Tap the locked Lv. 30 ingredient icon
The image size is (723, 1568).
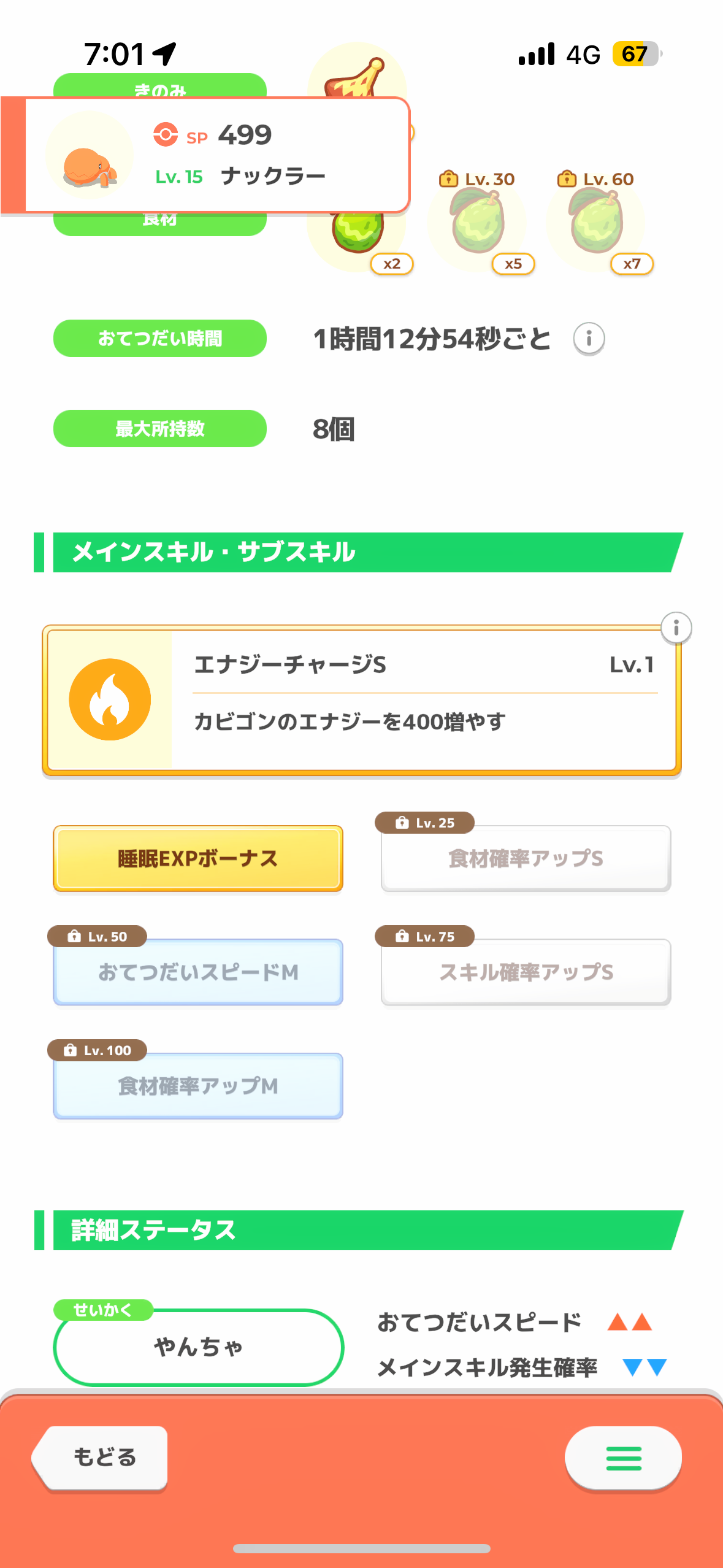pos(478,222)
